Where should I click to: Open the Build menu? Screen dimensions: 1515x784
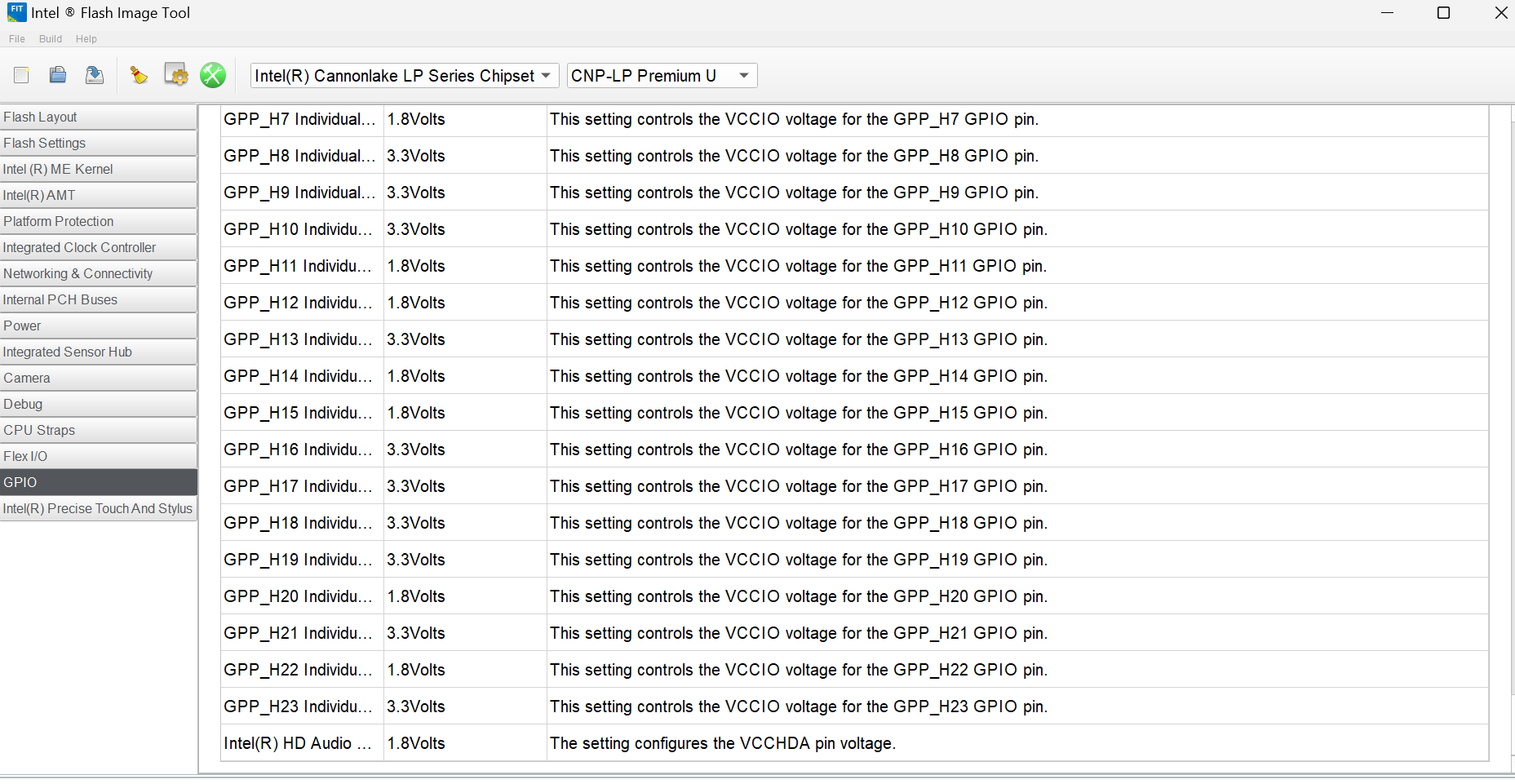51,38
